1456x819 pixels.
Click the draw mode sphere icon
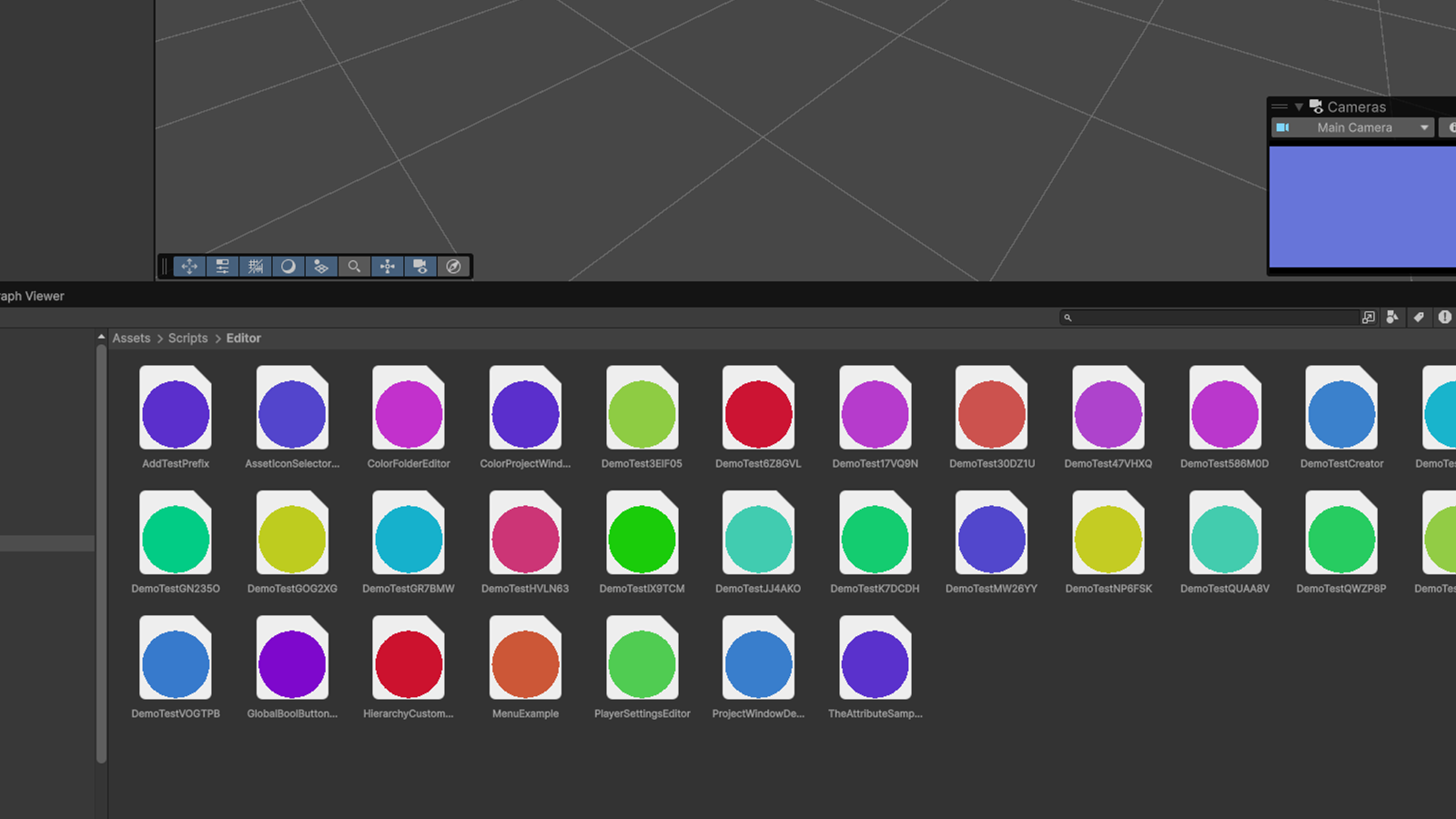(x=288, y=267)
